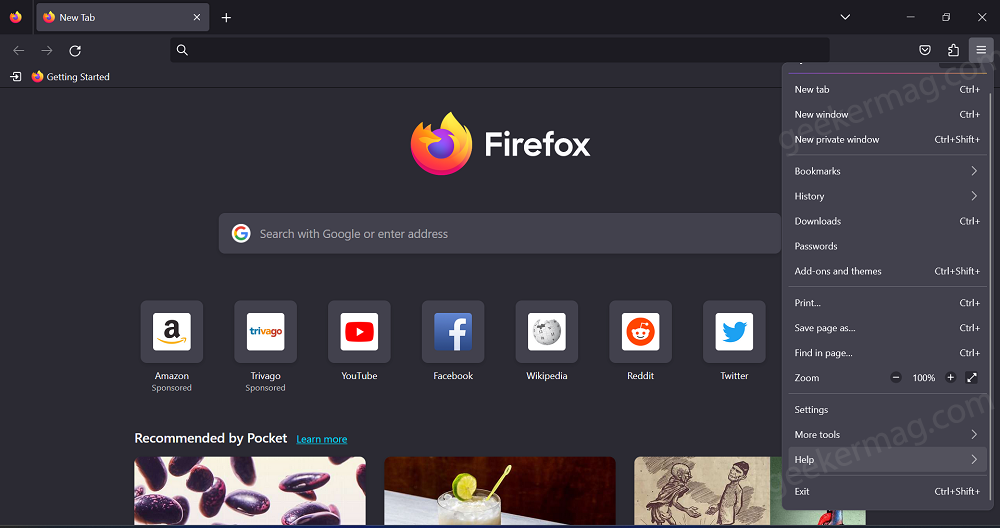
Task: Open the List all tabs dropdown arrow
Action: [x=845, y=17]
